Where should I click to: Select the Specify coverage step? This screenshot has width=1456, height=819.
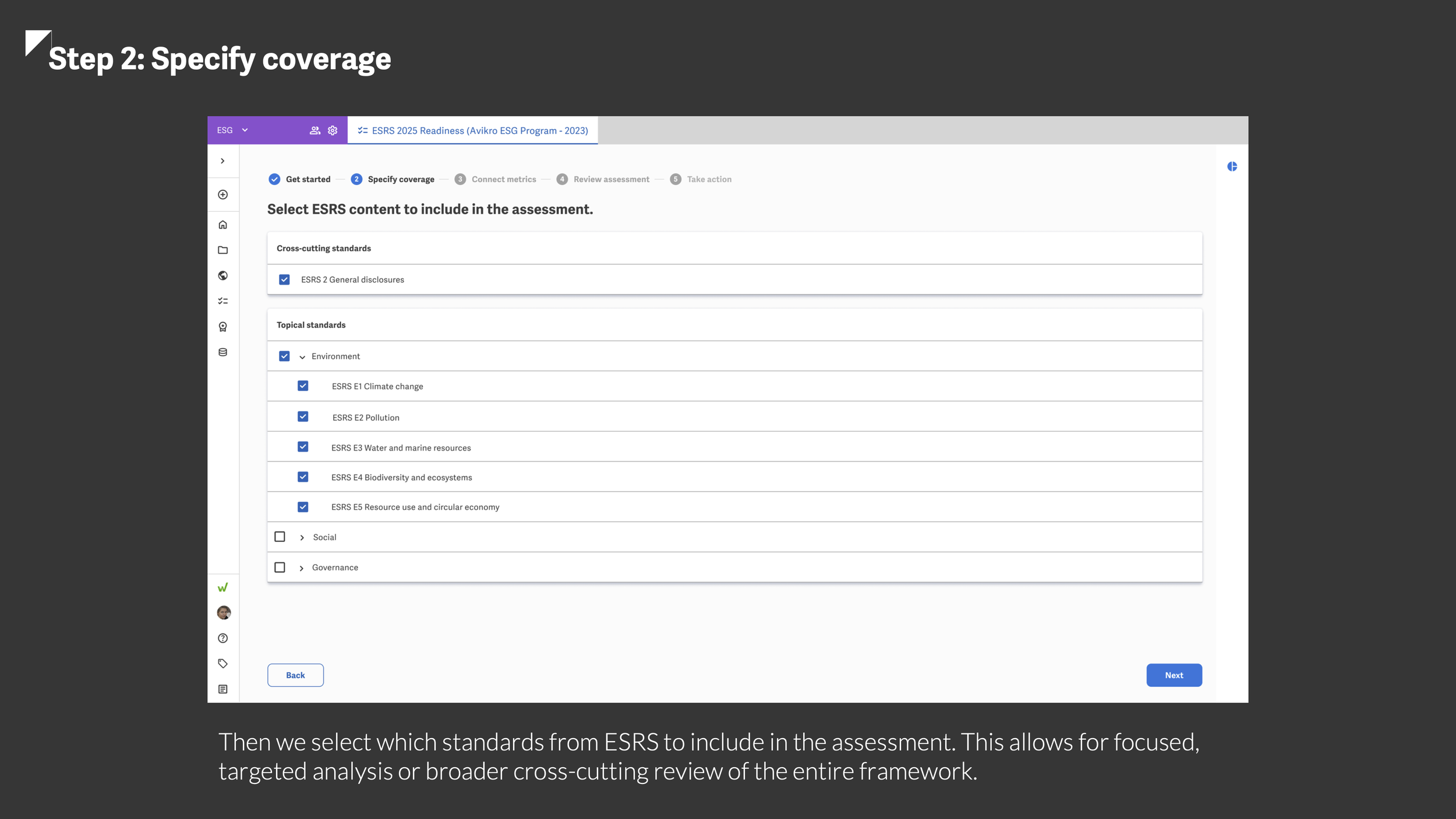point(393,179)
